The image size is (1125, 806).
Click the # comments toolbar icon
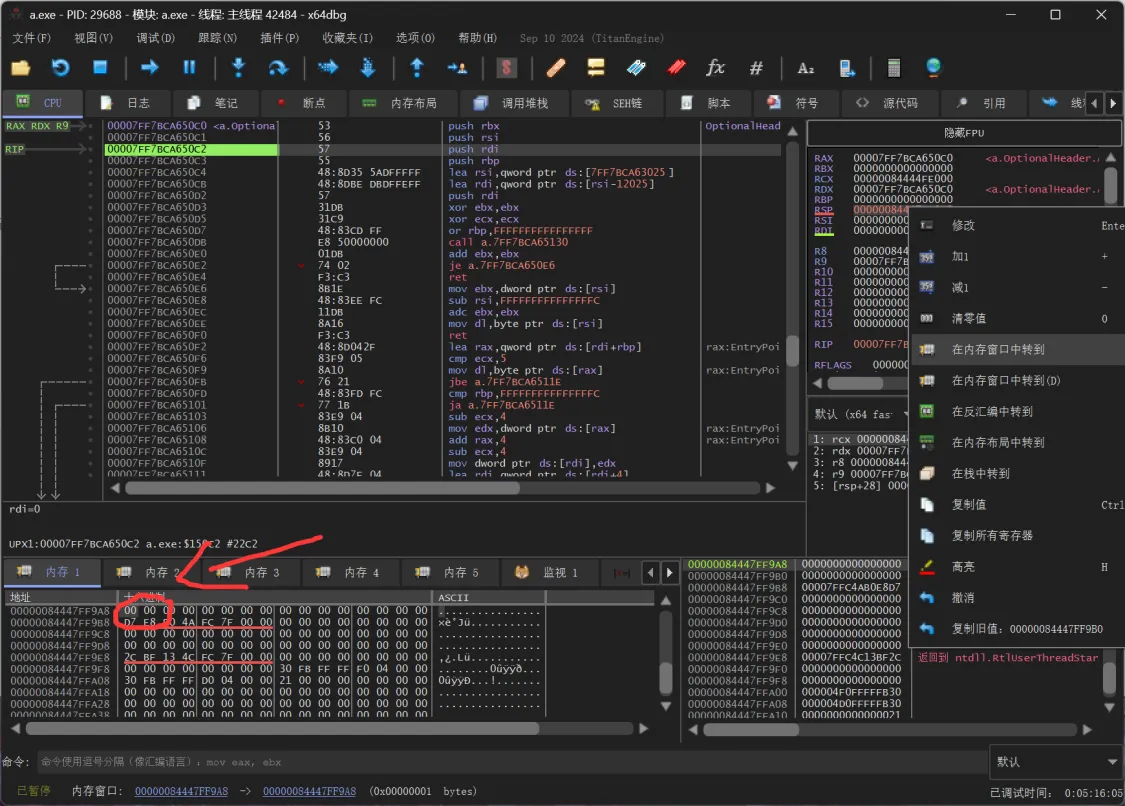click(x=756, y=68)
